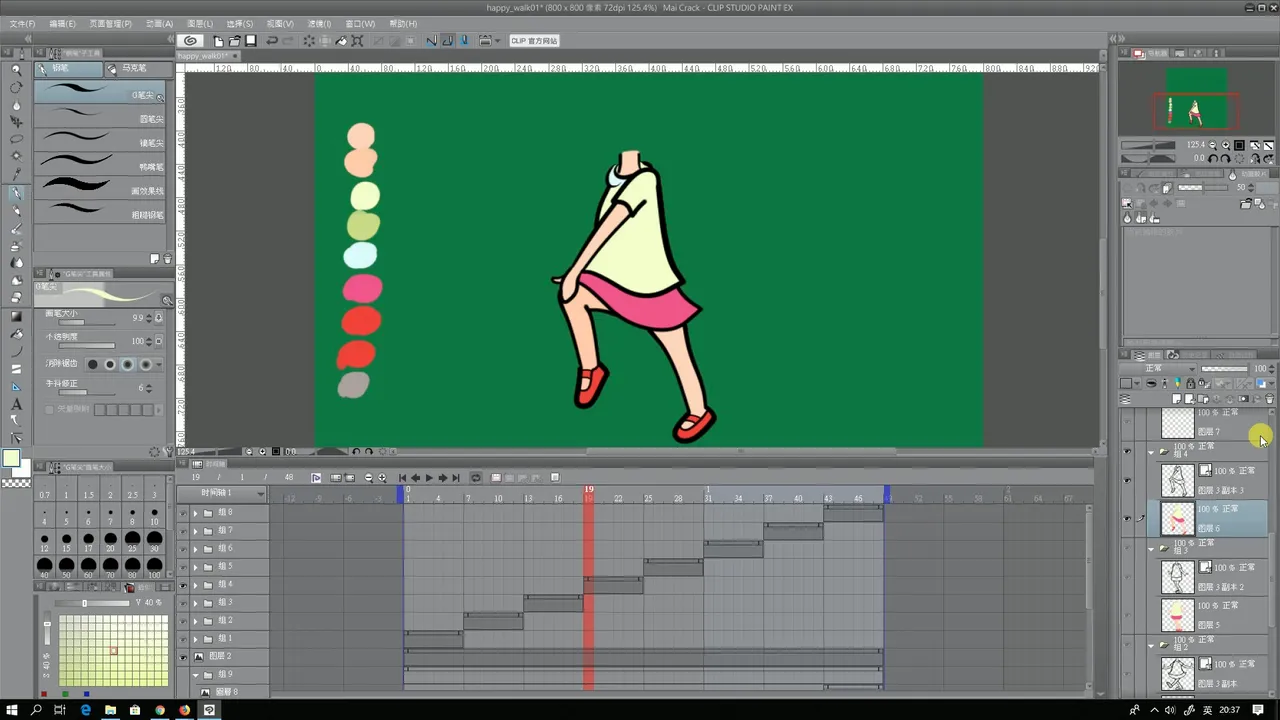This screenshot has height=720, width=1280.
Task: Open Windows taskbar search
Action: click(x=35, y=710)
